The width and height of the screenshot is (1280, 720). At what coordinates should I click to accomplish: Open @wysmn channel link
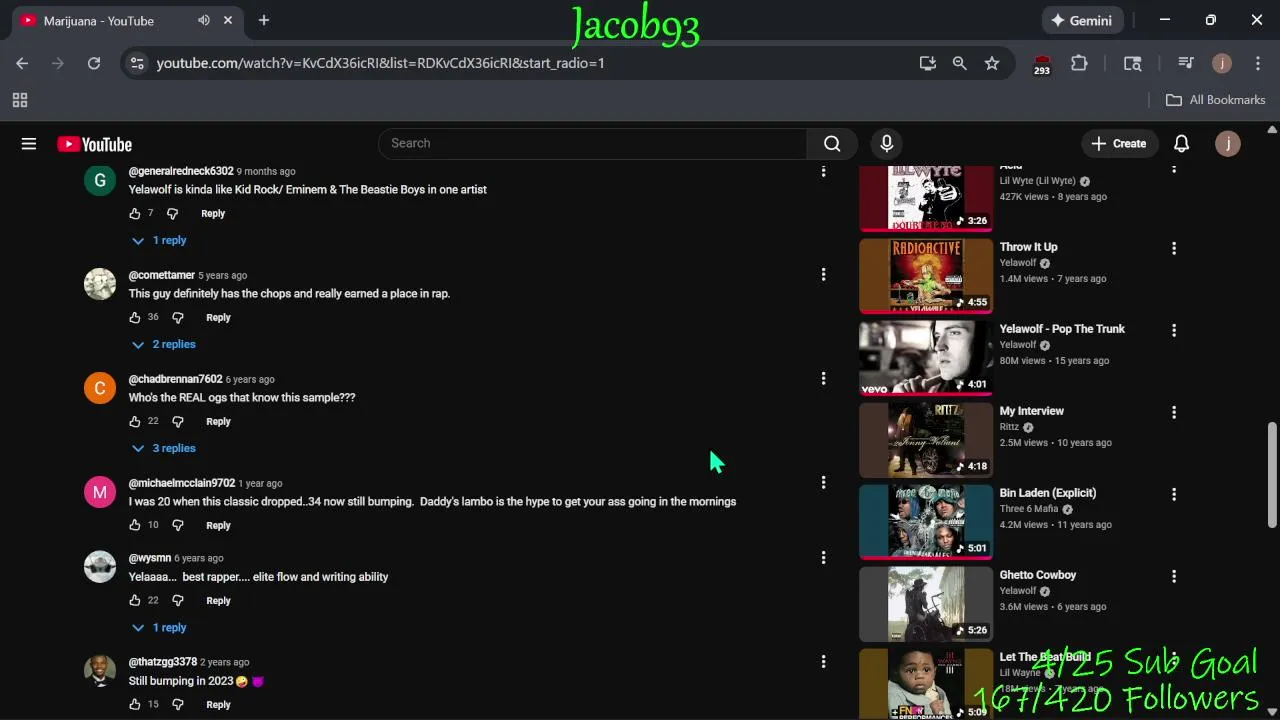point(150,558)
